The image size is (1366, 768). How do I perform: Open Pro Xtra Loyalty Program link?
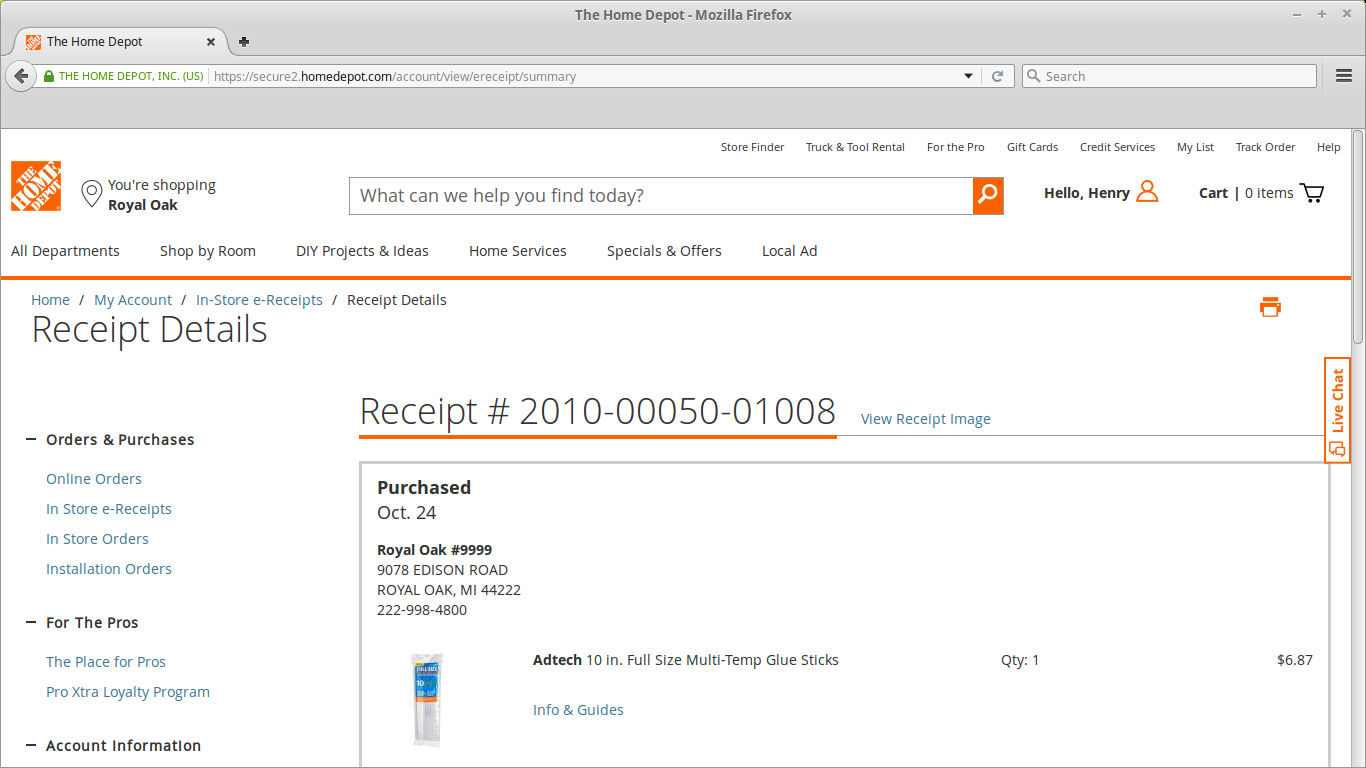coord(128,692)
